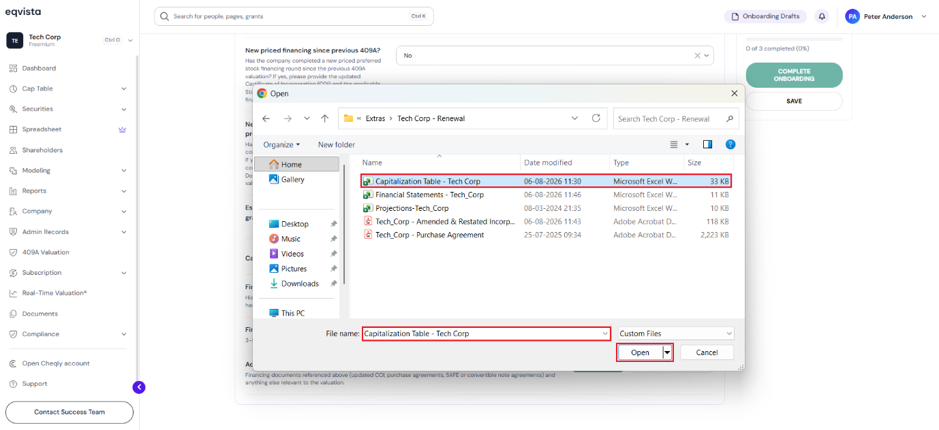Screen dimensions: 939x430
Task: Open 409A Valuation in the sidebar
Action: pyautogui.click(x=45, y=252)
